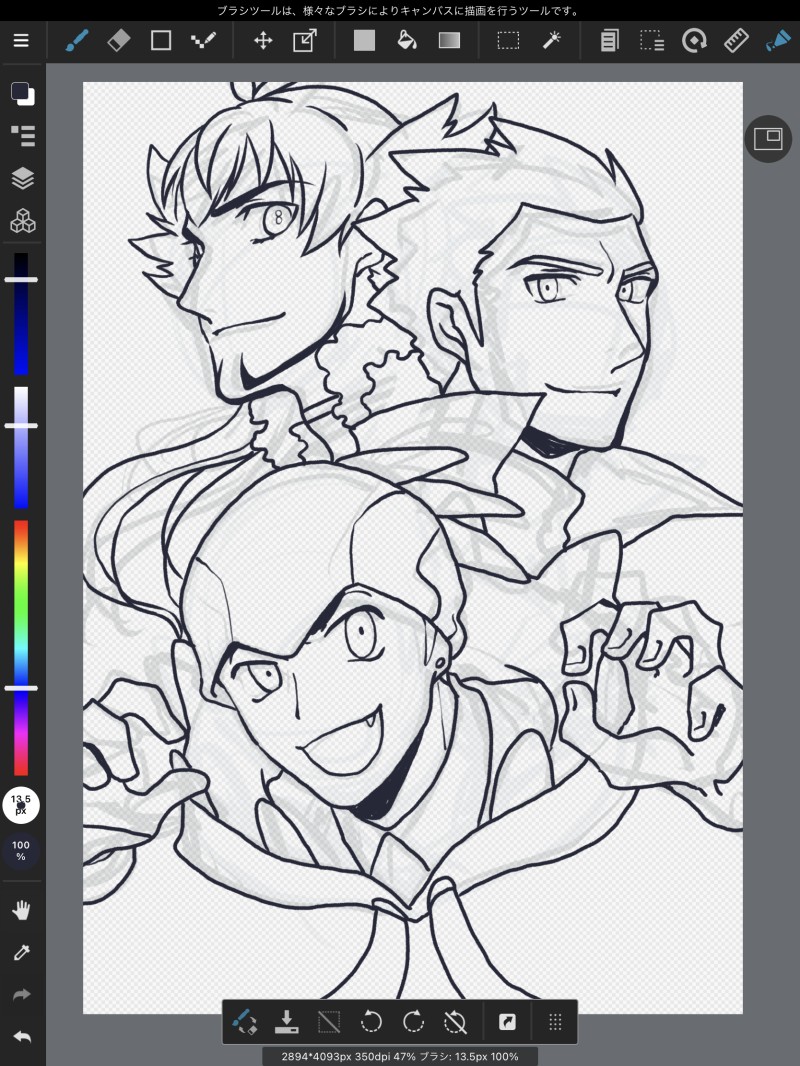This screenshot has height=1066, width=800.
Task: Toggle brush/eraser switch in bottom bar
Action: coord(245,1022)
